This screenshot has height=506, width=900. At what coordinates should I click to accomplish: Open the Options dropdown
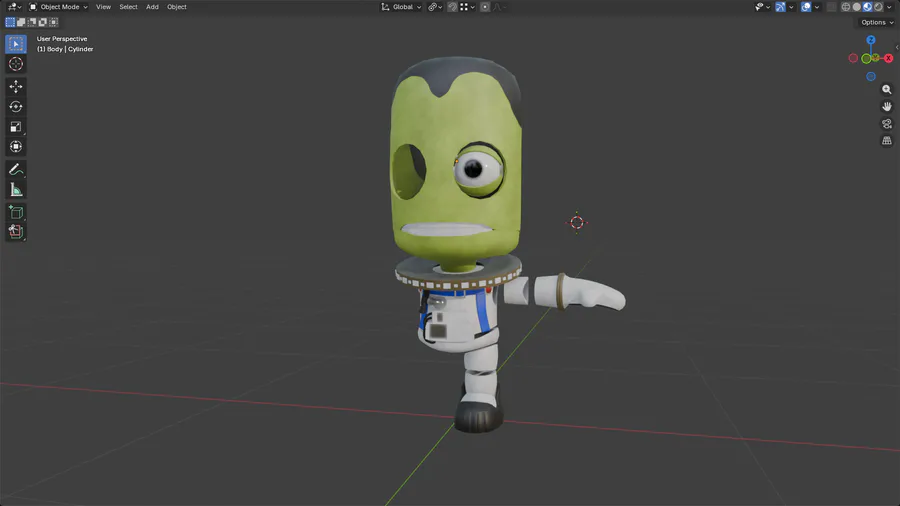(x=876, y=22)
